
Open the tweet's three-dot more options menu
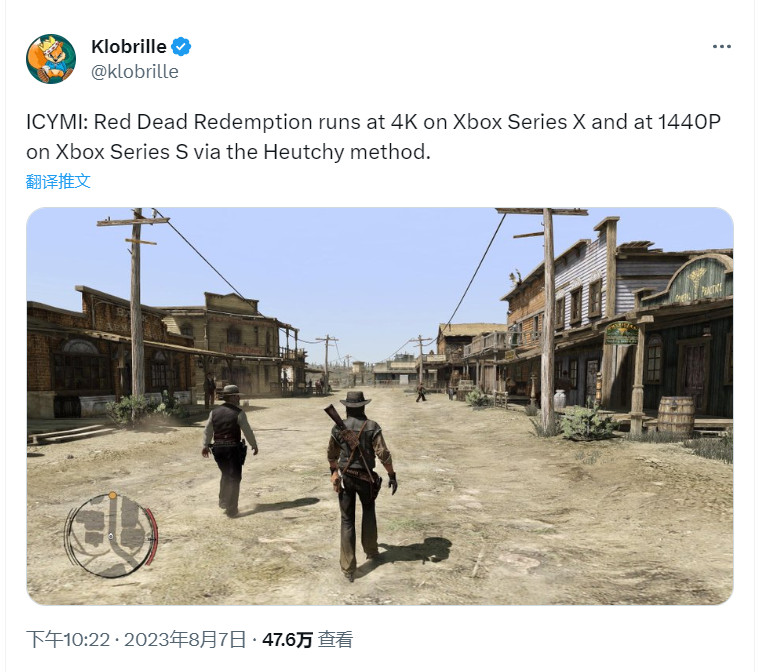click(722, 46)
